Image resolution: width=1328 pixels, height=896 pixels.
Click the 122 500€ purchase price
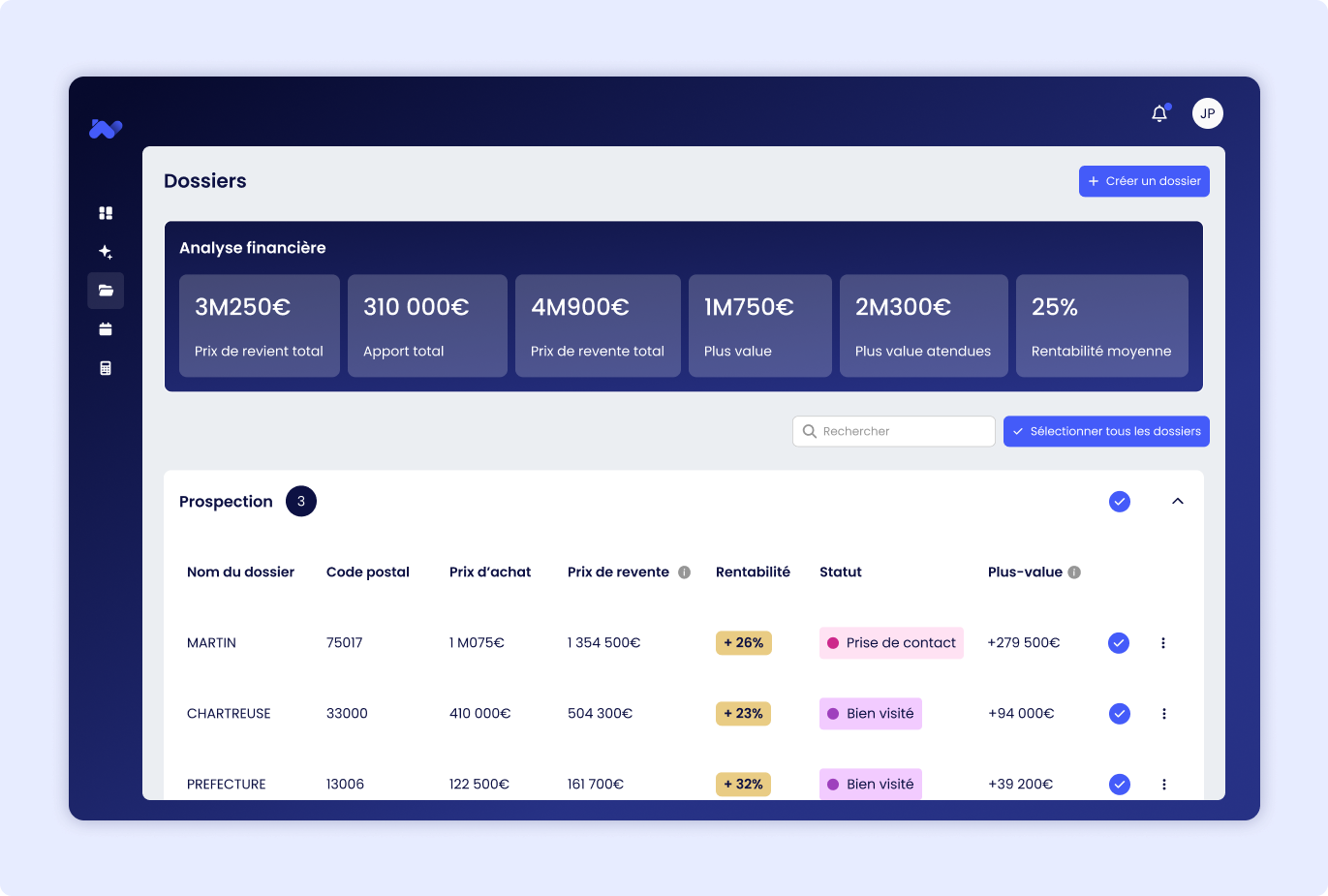[479, 785]
